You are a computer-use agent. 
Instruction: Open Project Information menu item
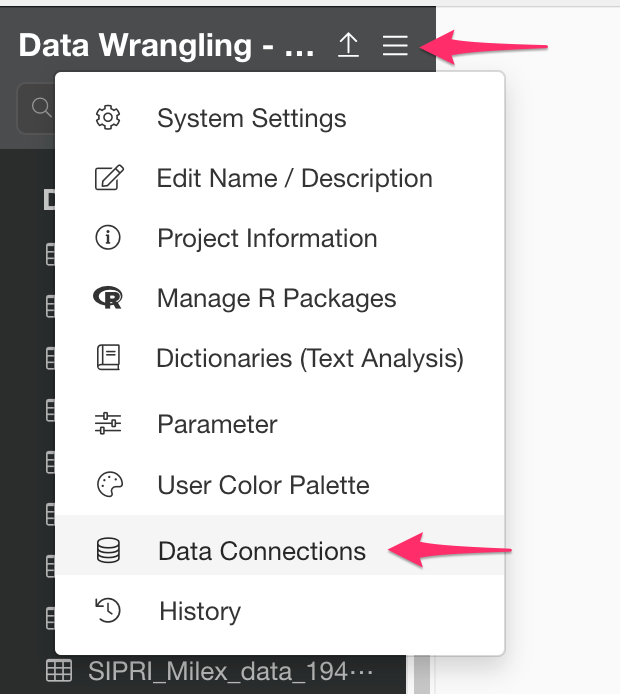[x=267, y=239]
